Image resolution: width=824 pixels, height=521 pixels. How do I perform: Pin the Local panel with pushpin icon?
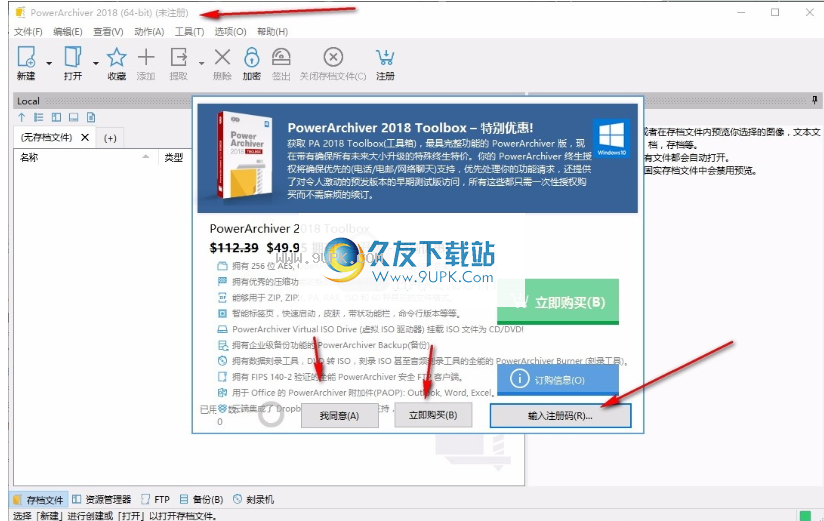coord(815,99)
